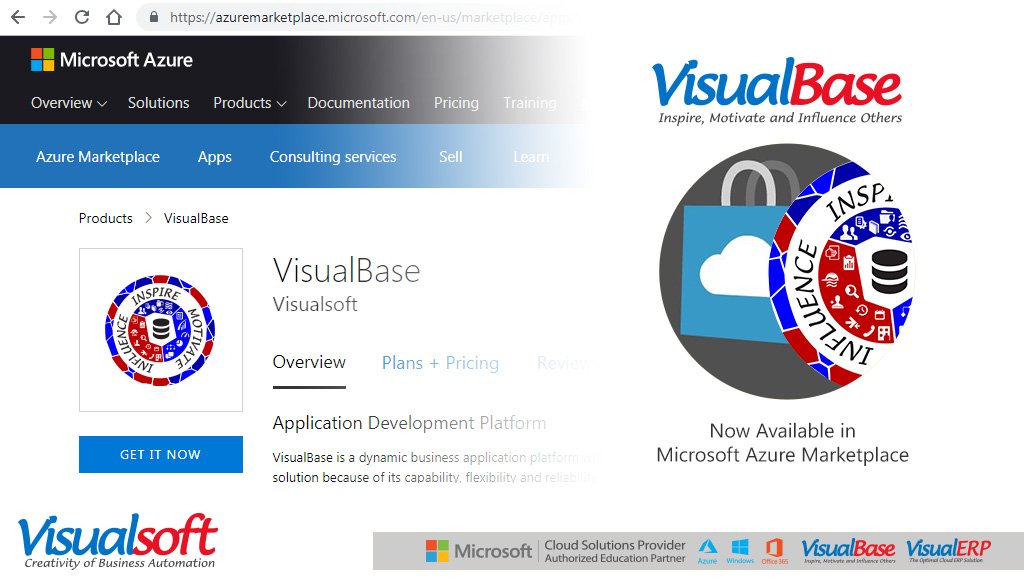Click the padlock icon in address bar

154,17
